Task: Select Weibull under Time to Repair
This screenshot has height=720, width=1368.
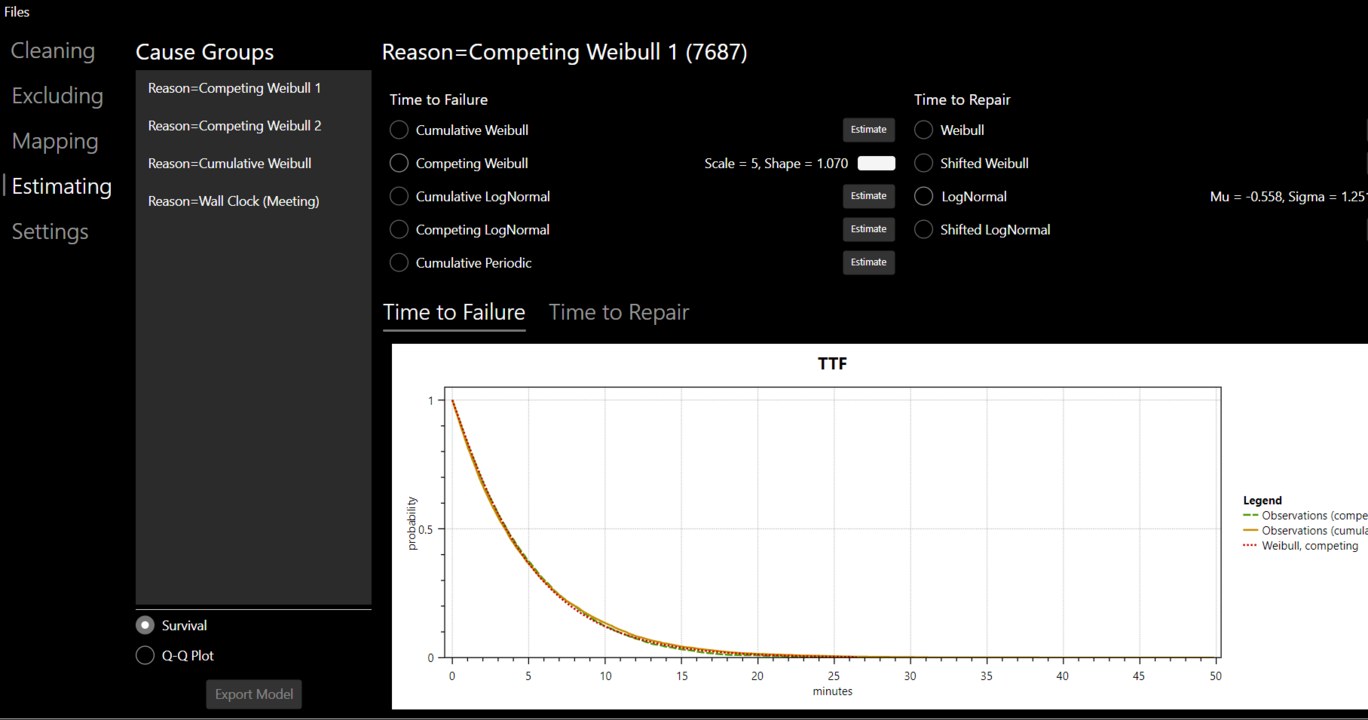Action: point(924,130)
